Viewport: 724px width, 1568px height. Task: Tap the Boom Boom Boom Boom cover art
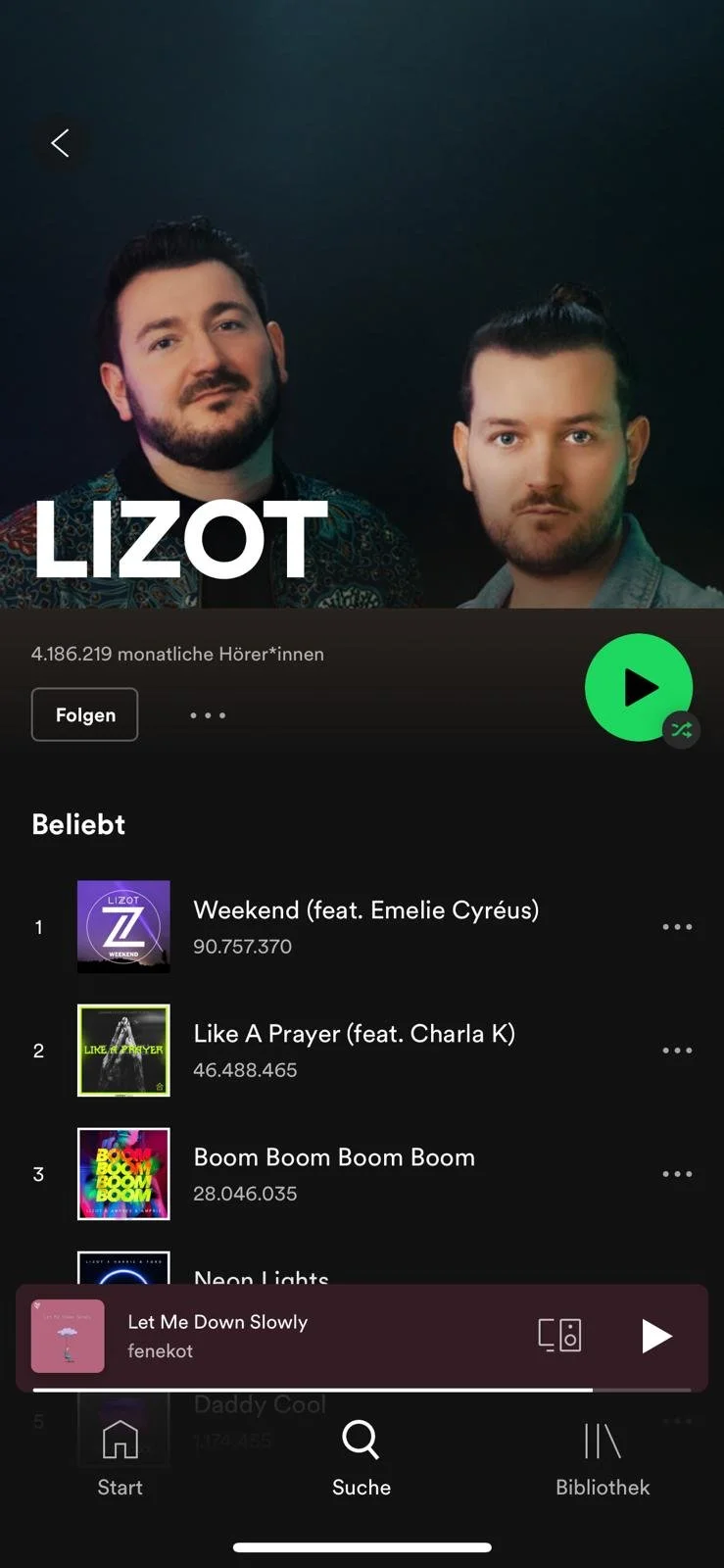pos(123,1173)
